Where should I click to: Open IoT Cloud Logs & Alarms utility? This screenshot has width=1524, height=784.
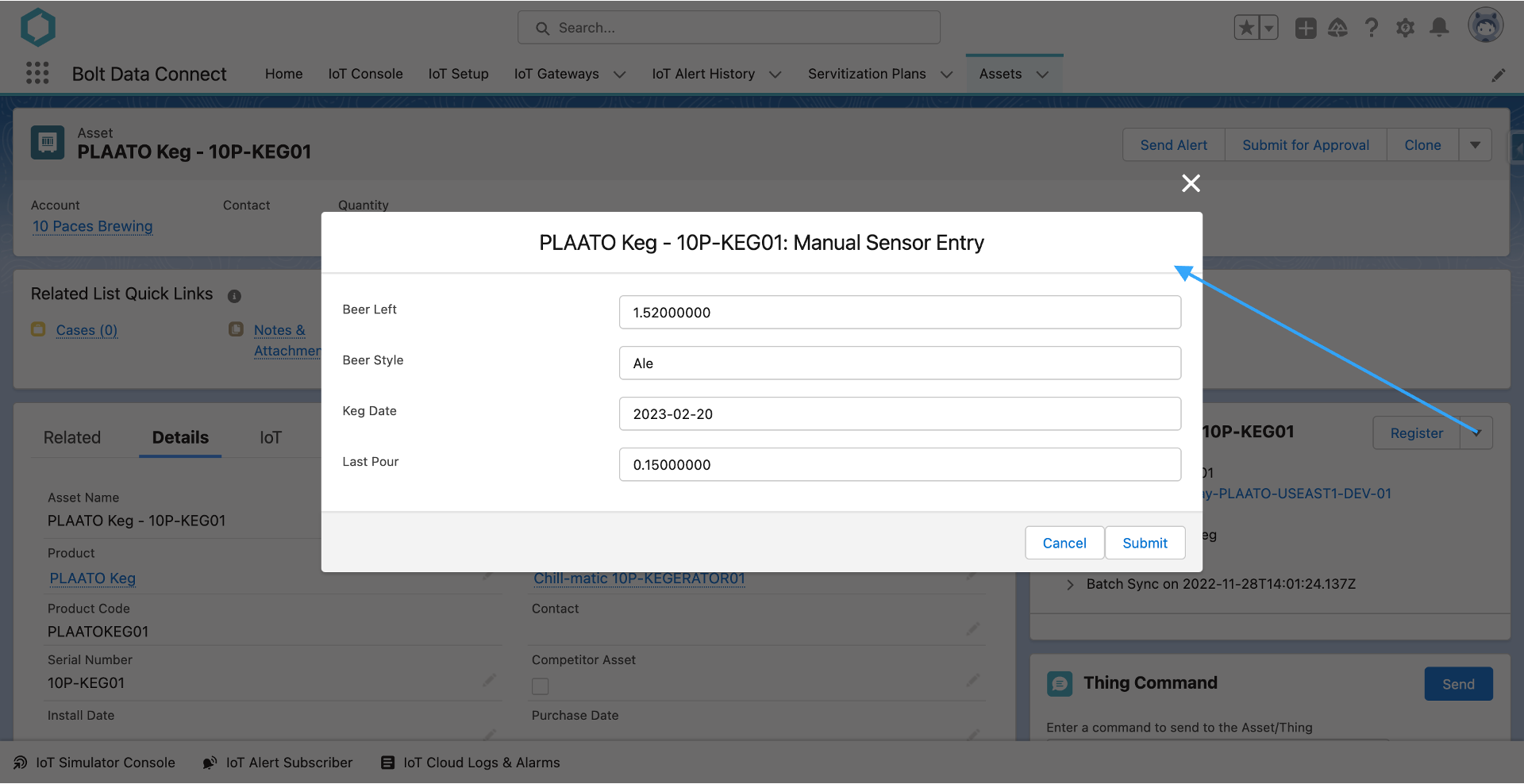coord(470,763)
